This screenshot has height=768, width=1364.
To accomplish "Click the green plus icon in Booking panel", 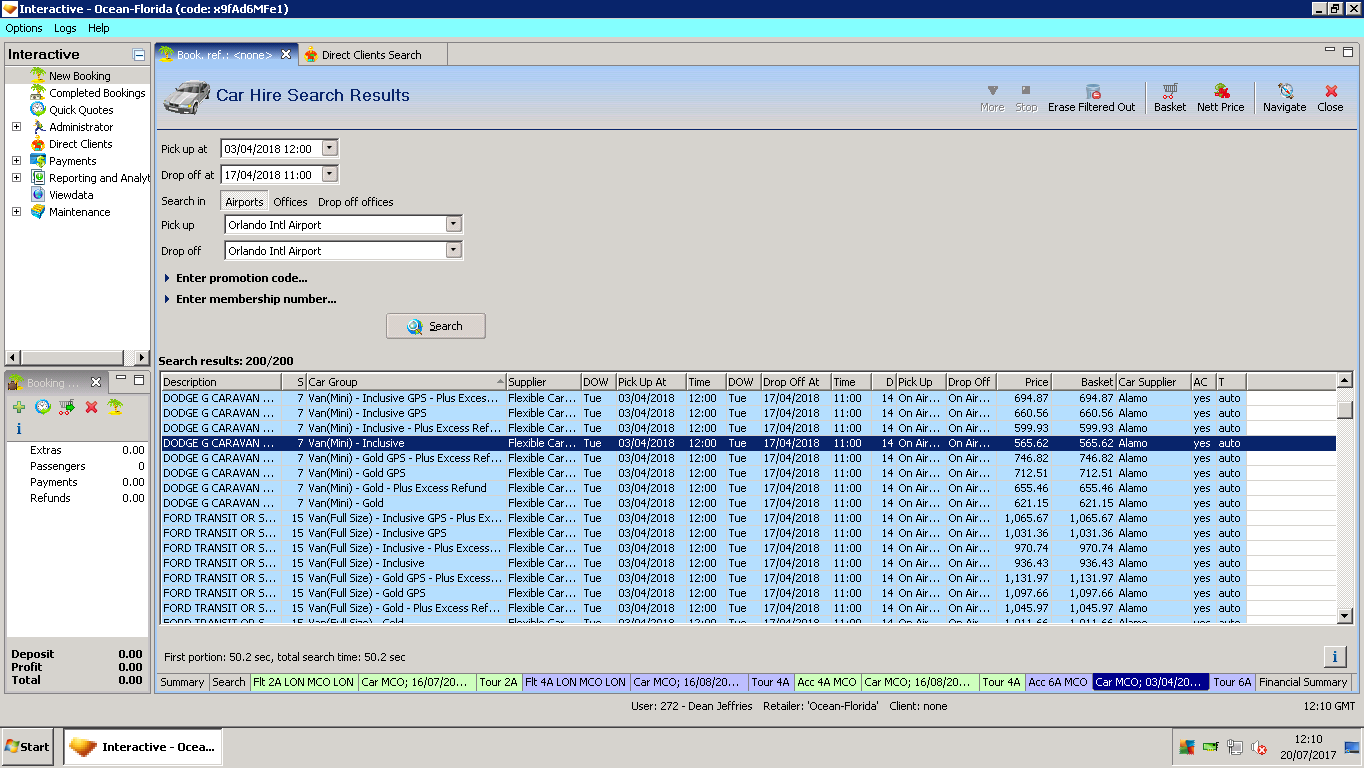I will pos(19,407).
